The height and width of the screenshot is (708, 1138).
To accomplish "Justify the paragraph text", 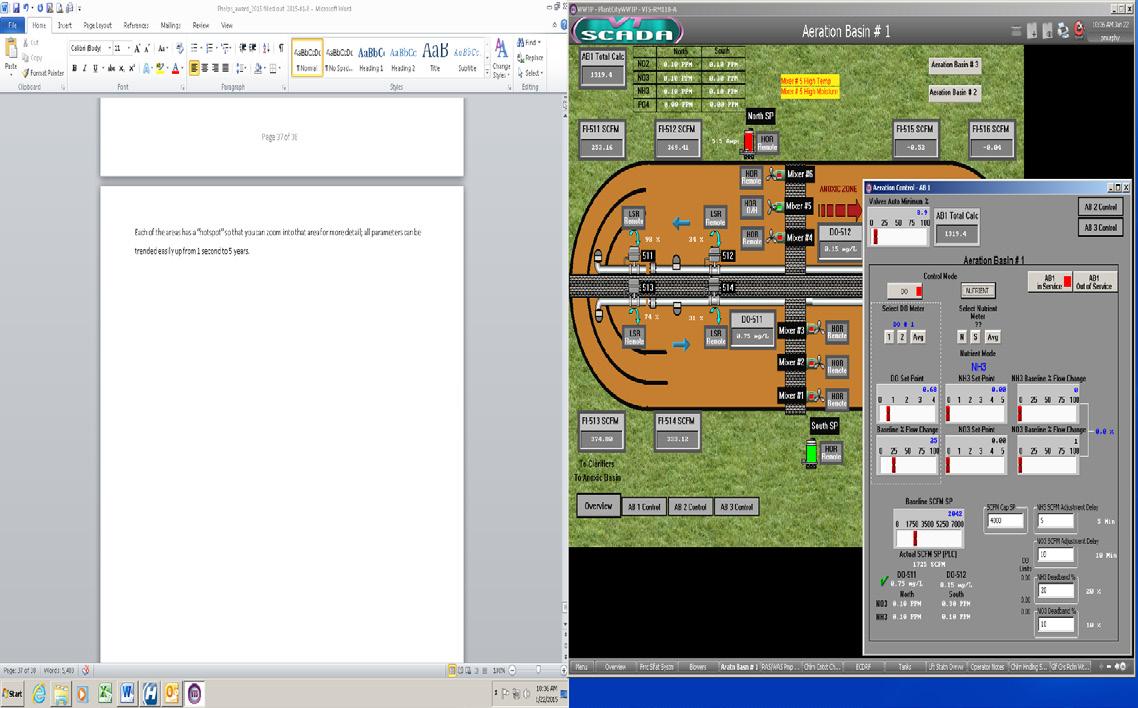I will 225,68.
